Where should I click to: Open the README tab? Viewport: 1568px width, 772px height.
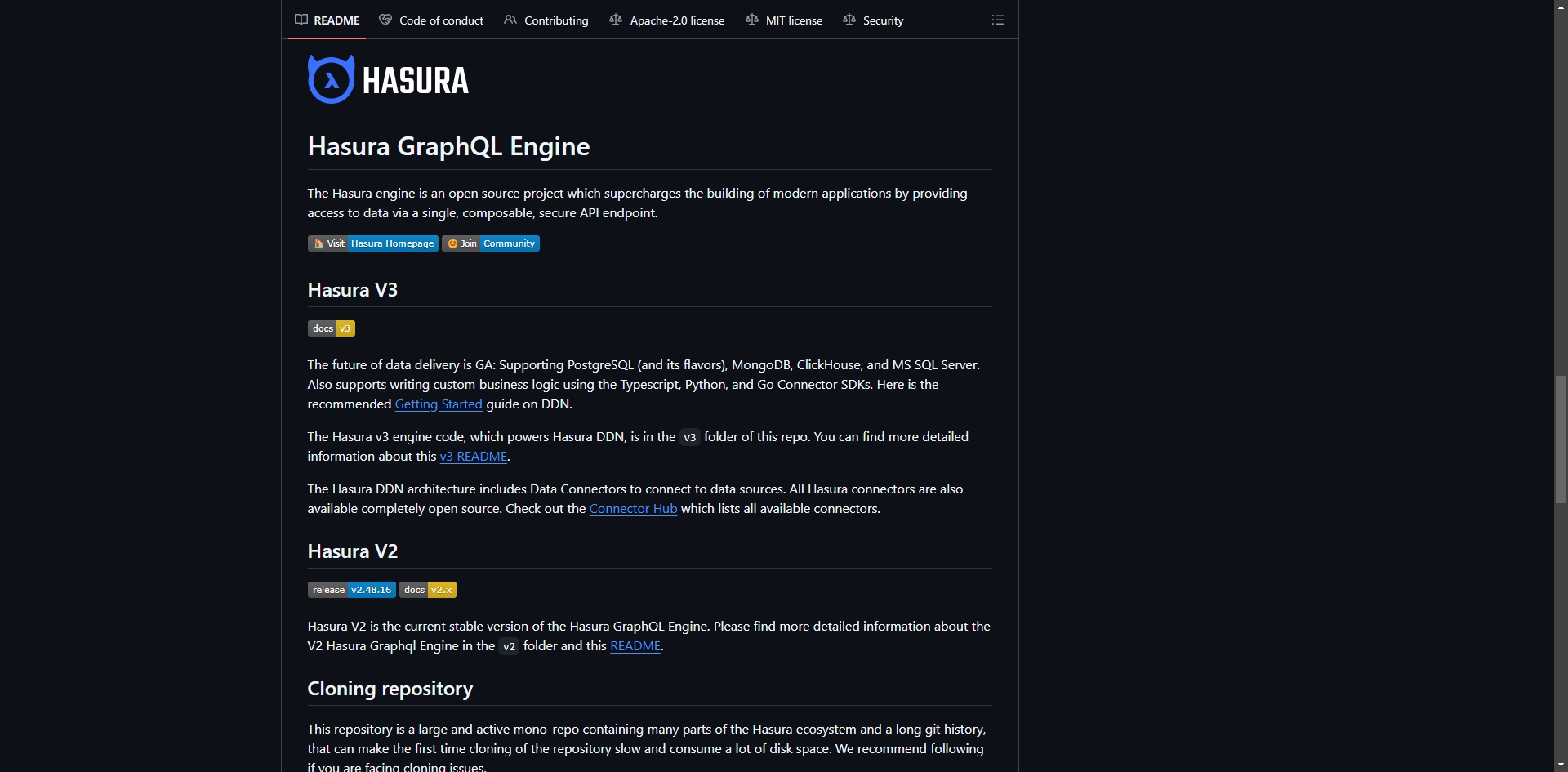coord(327,20)
